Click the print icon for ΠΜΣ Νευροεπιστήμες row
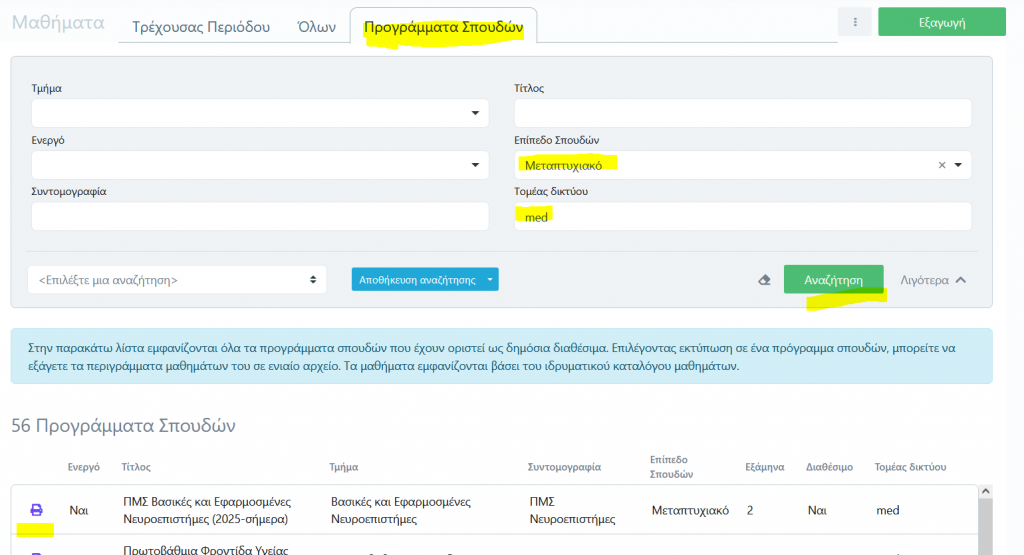Screen dimensions: 1024x555 37,510
